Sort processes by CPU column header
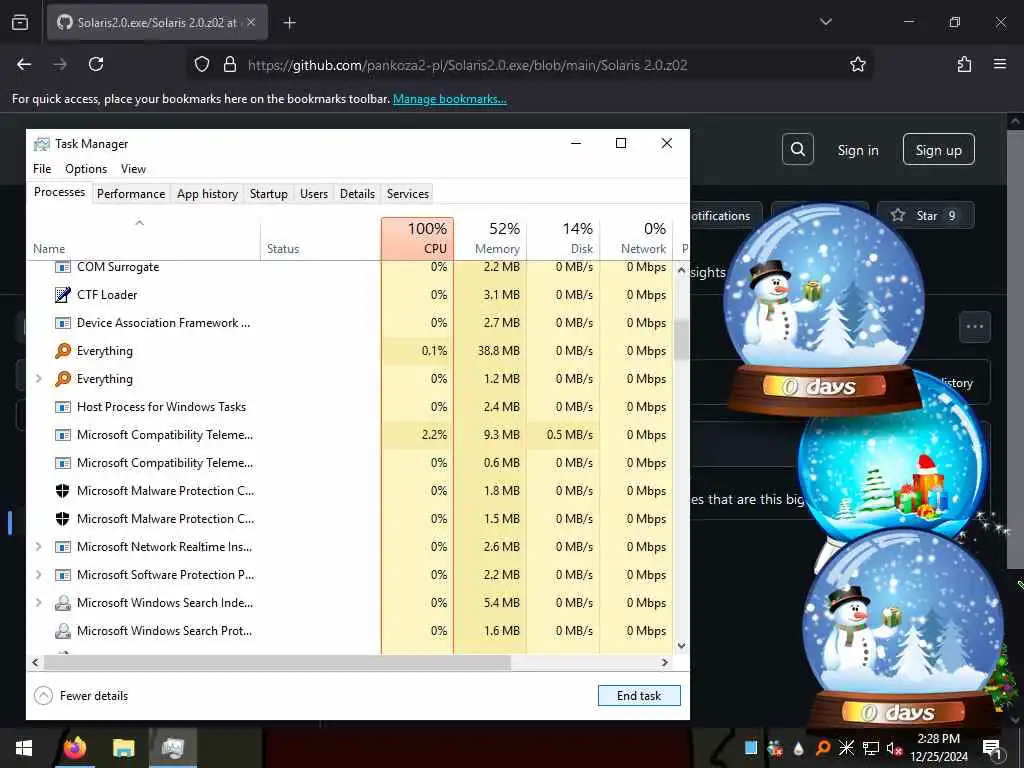 [417, 238]
